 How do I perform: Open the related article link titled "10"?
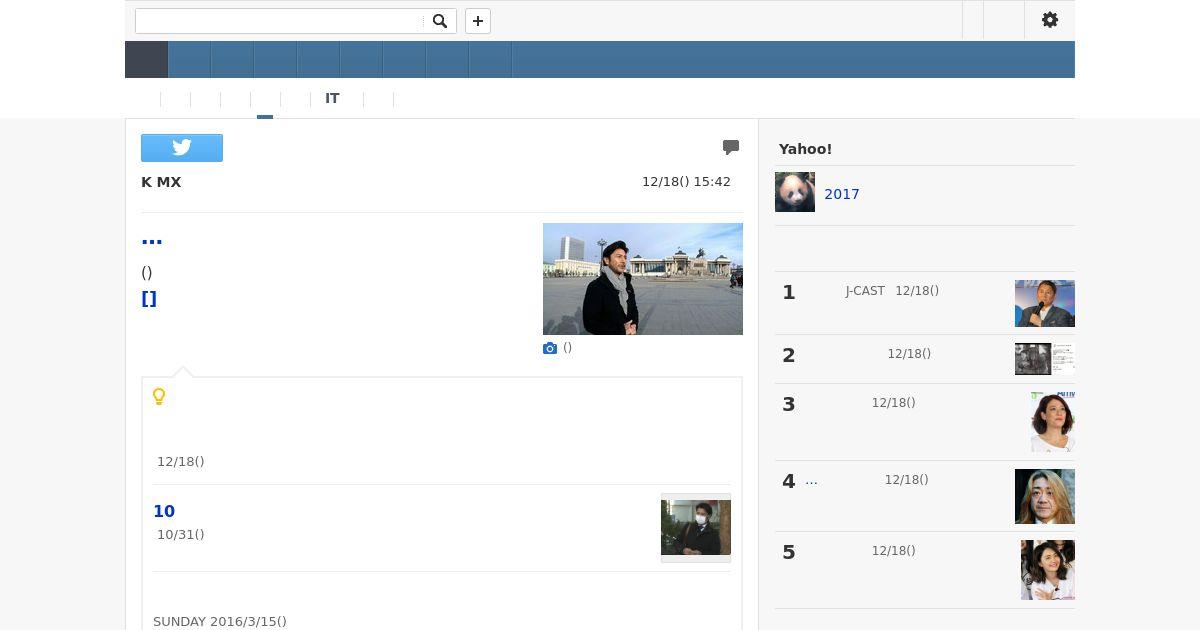tap(164, 511)
